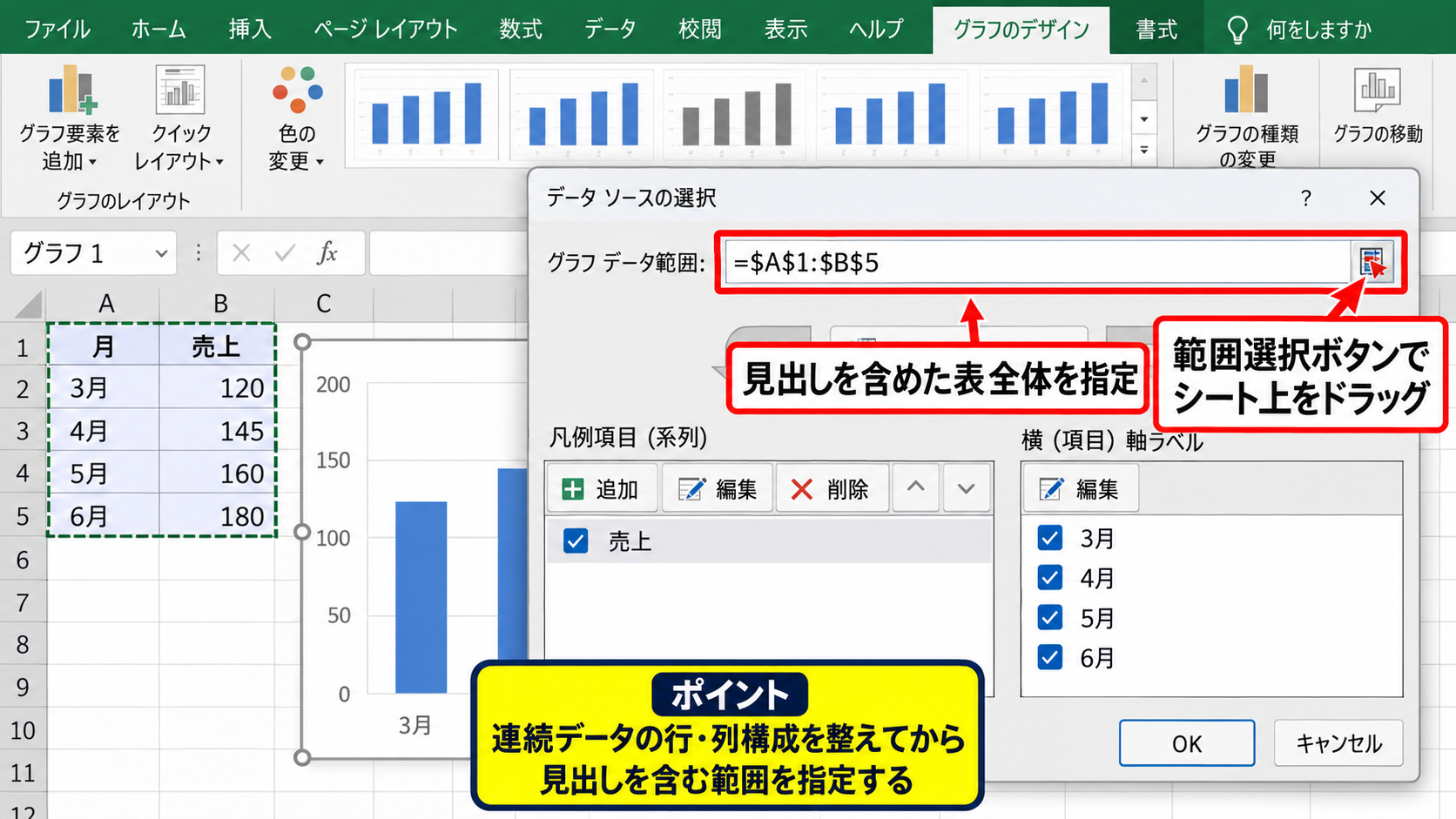Image resolution: width=1456 pixels, height=819 pixels.
Task: Uncheck the 売上 series checkbox
Action: (576, 541)
